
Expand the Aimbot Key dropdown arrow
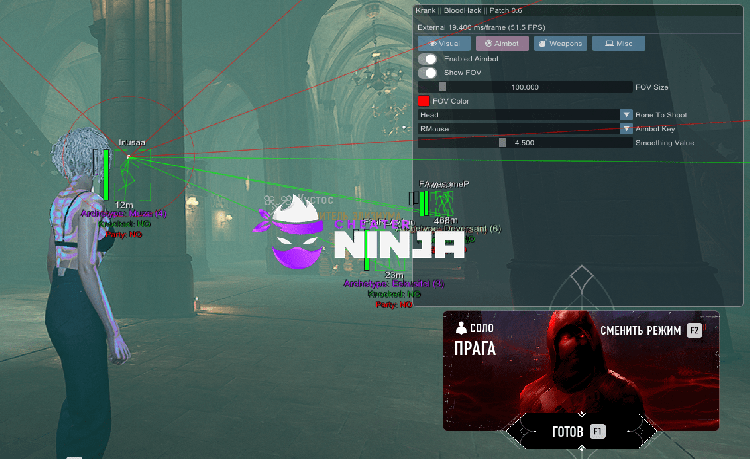626,129
